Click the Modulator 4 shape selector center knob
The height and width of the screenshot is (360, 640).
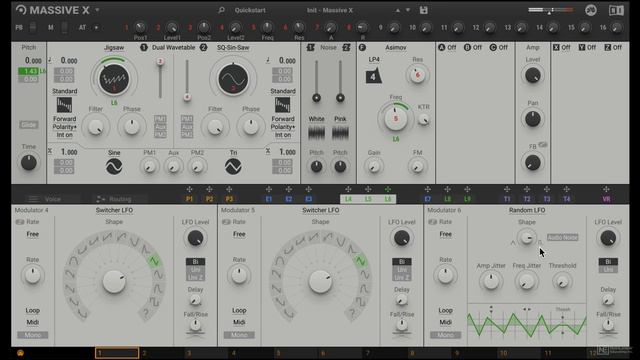click(x=114, y=282)
